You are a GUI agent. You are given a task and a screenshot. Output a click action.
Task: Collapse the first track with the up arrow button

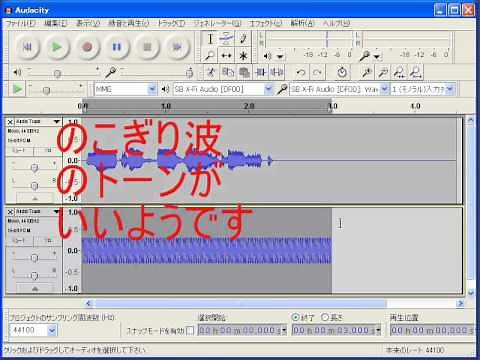[35, 198]
